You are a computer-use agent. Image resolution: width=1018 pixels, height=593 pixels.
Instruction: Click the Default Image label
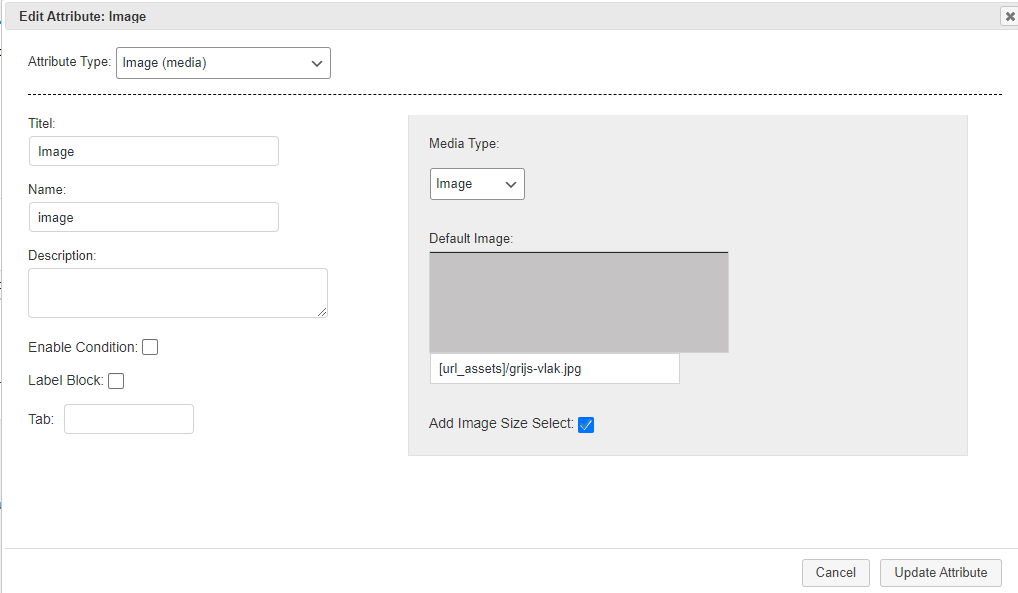(x=471, y=239)
